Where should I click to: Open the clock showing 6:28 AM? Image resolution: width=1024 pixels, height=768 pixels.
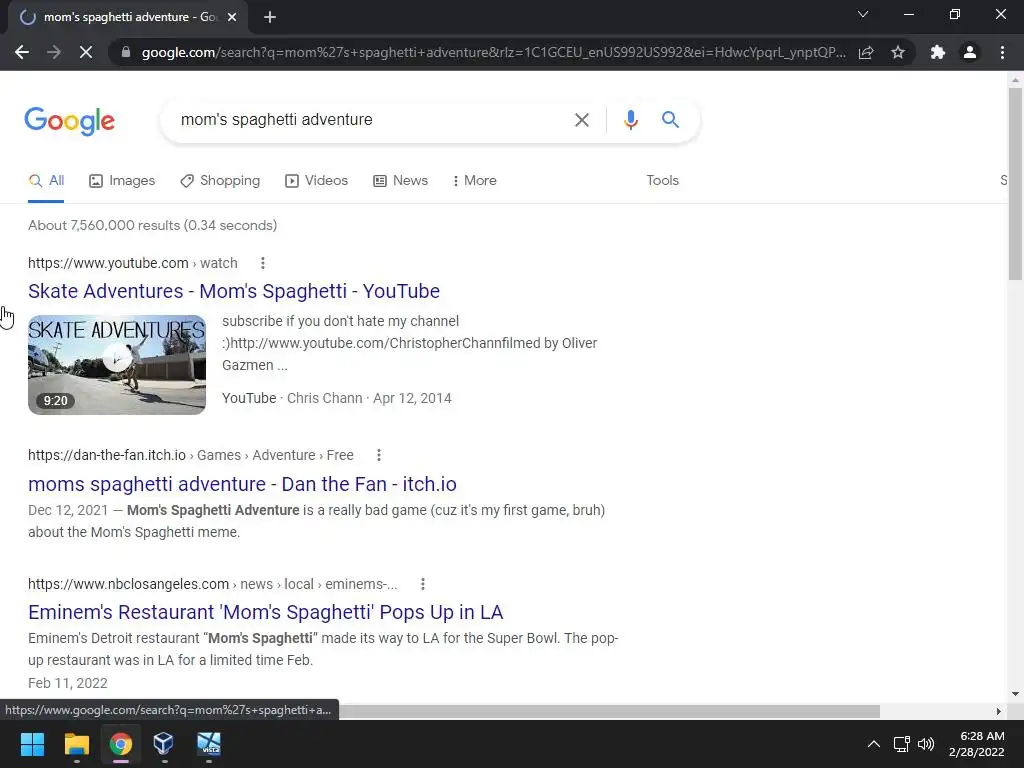(976, 744)
